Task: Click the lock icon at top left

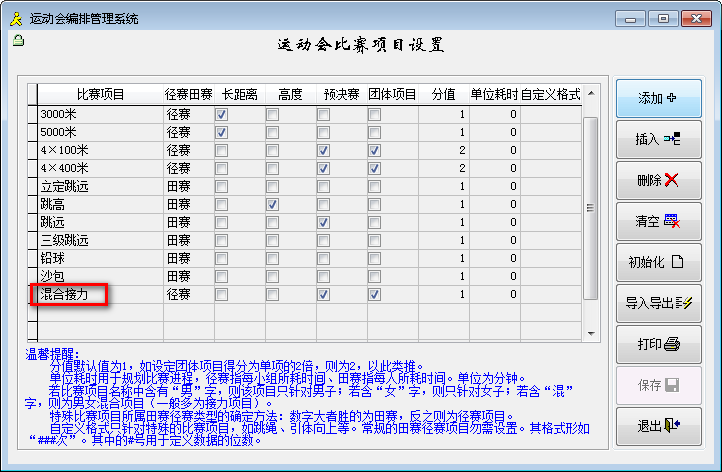Action: point(18,41)
